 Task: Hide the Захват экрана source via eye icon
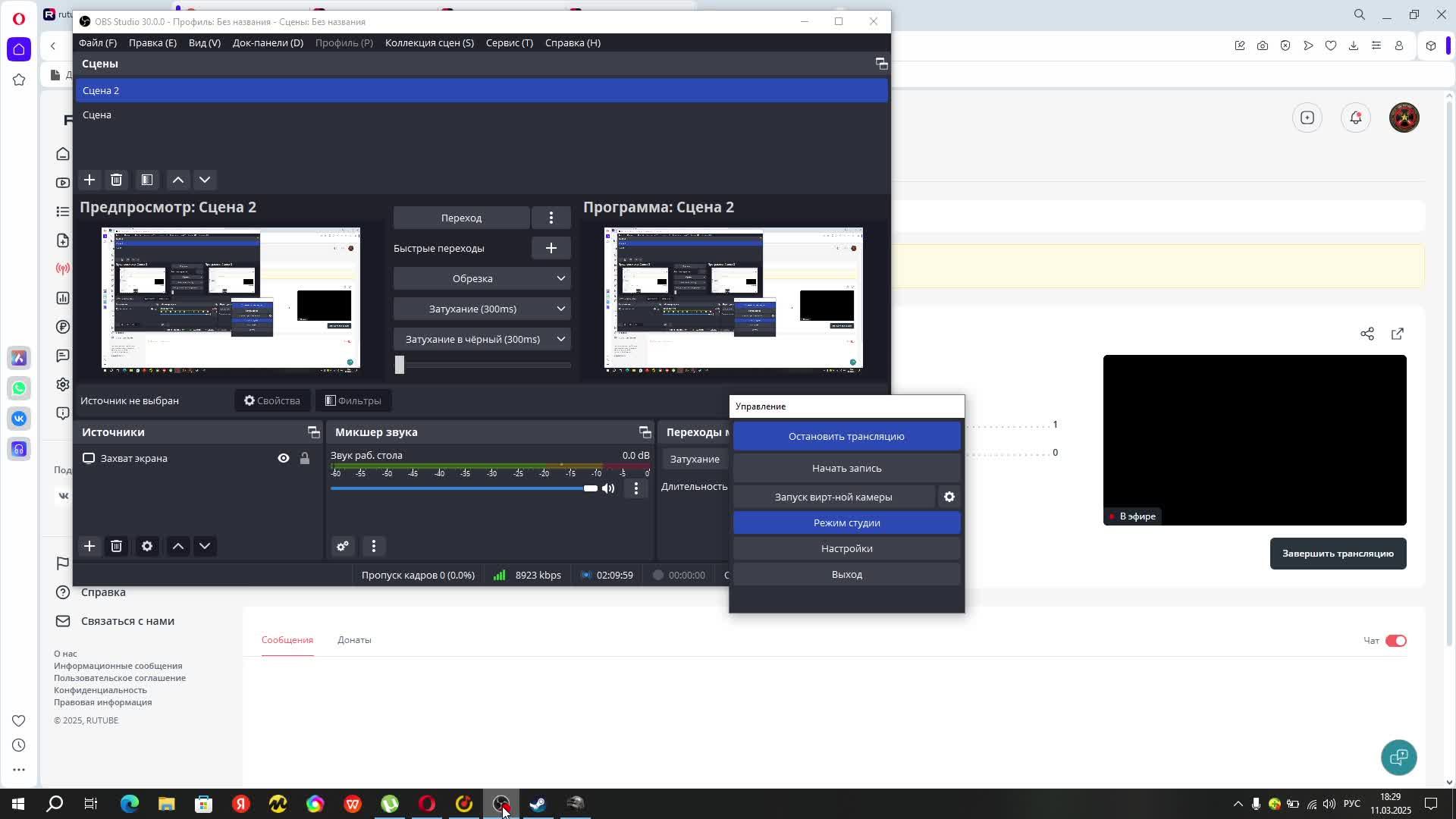[x=283, y=458]
